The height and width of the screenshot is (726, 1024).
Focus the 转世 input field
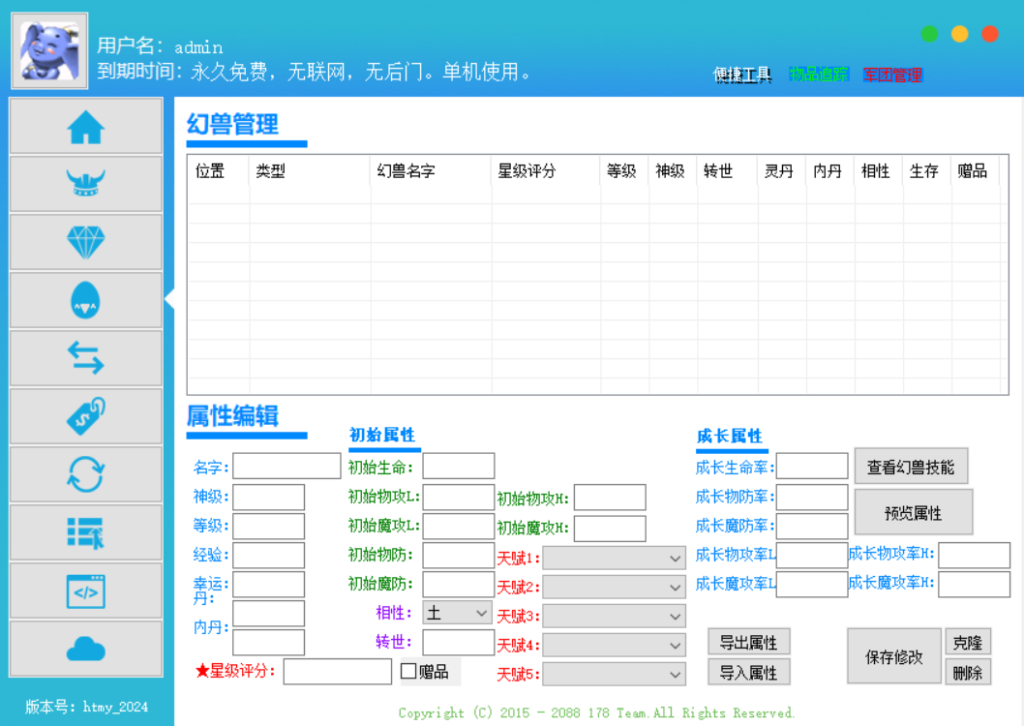[x=458, y=642]
